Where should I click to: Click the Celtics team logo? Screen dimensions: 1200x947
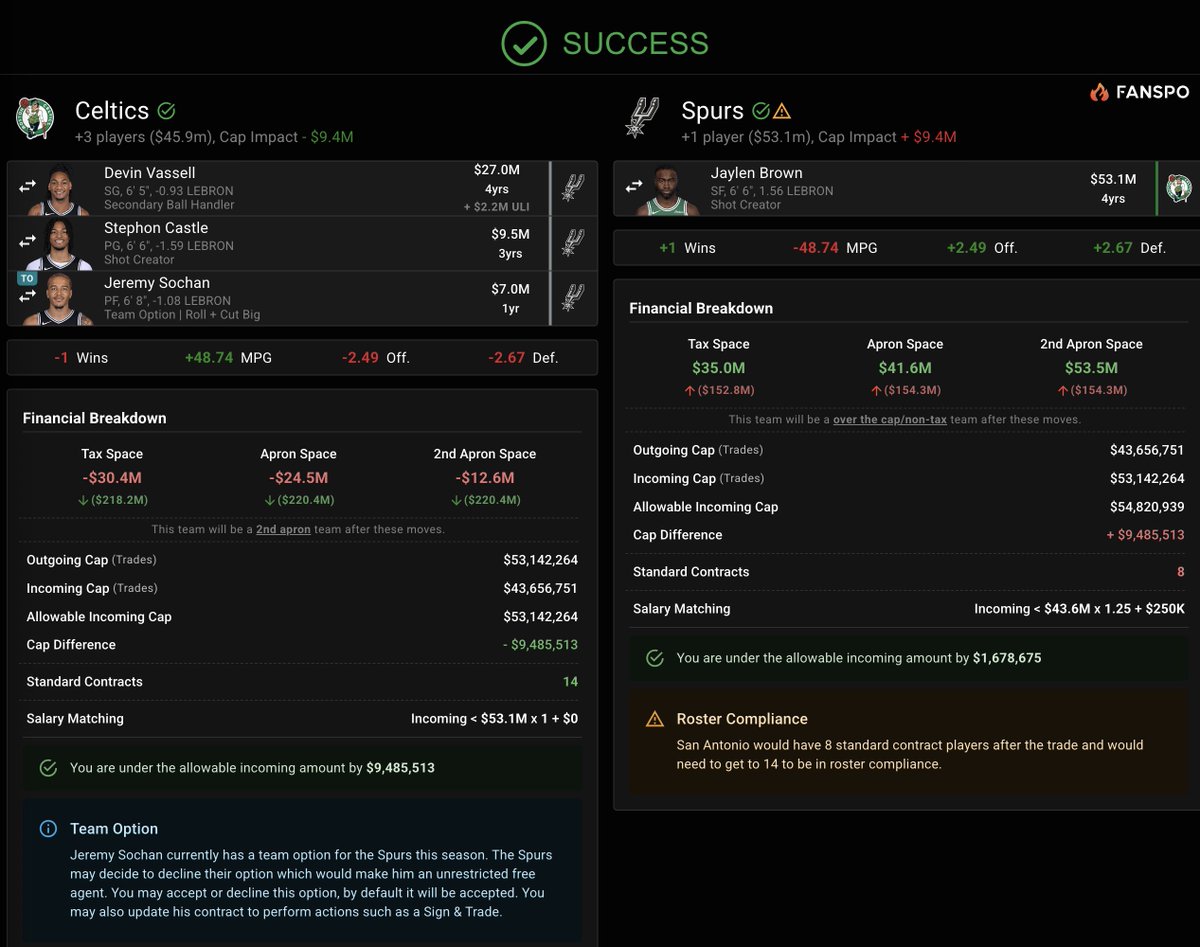(x=35, y=118)
